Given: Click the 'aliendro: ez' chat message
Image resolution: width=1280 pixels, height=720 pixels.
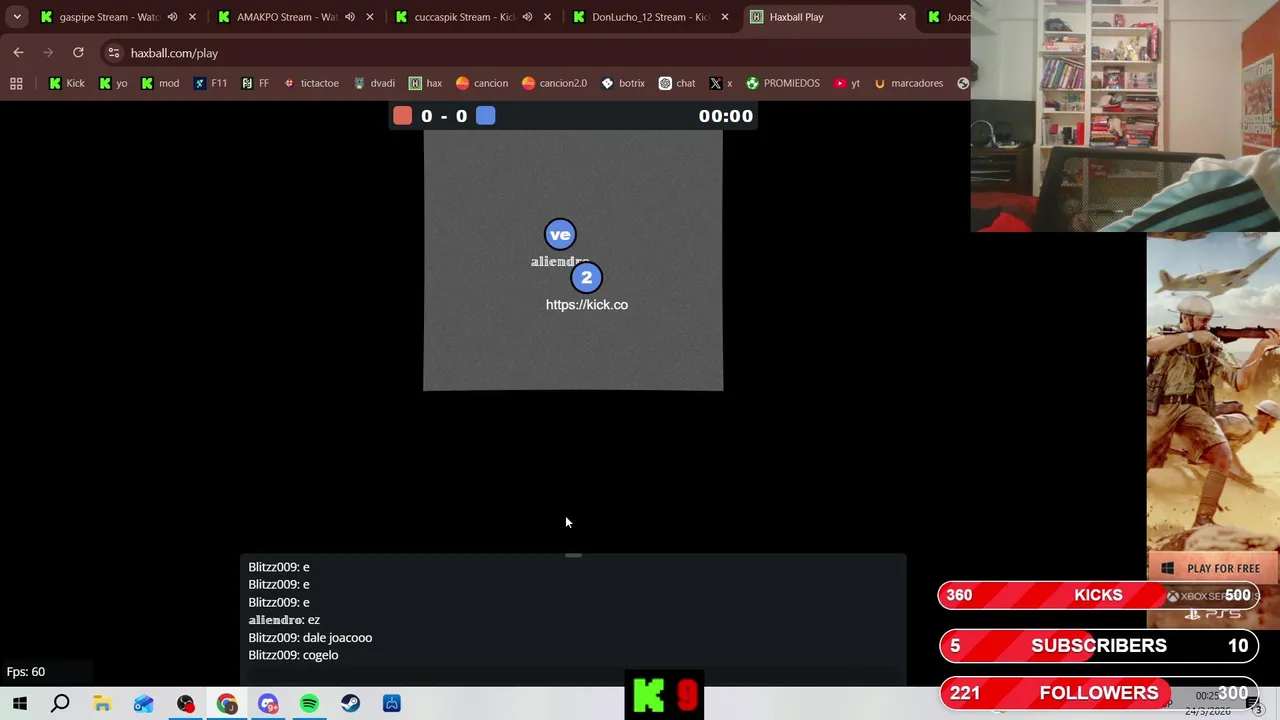Looking at the screenshot, I should coord(284,620).
